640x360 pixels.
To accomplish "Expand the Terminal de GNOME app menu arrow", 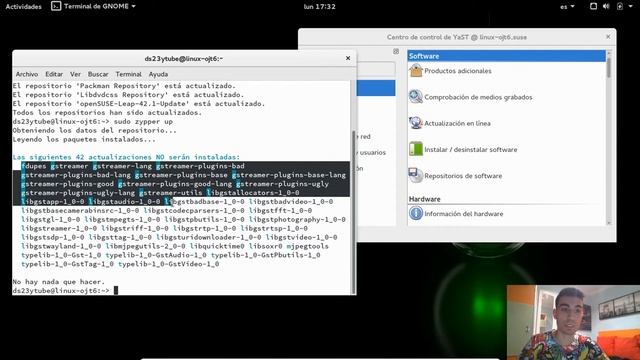I will click(x=133, y=6).
